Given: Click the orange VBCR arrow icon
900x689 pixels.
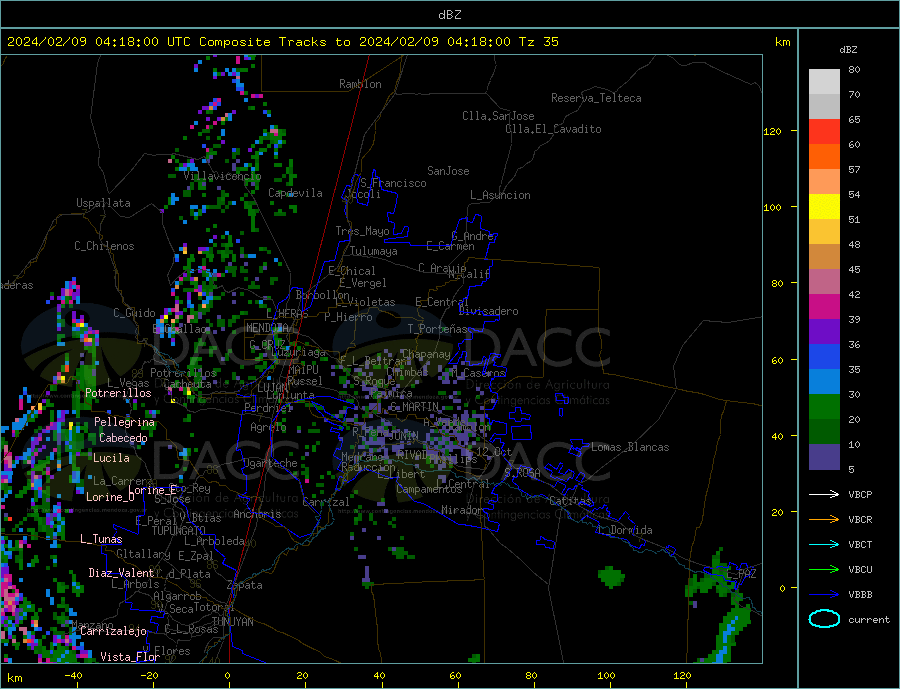Looking at the screenshot, I should click(824, 520).
